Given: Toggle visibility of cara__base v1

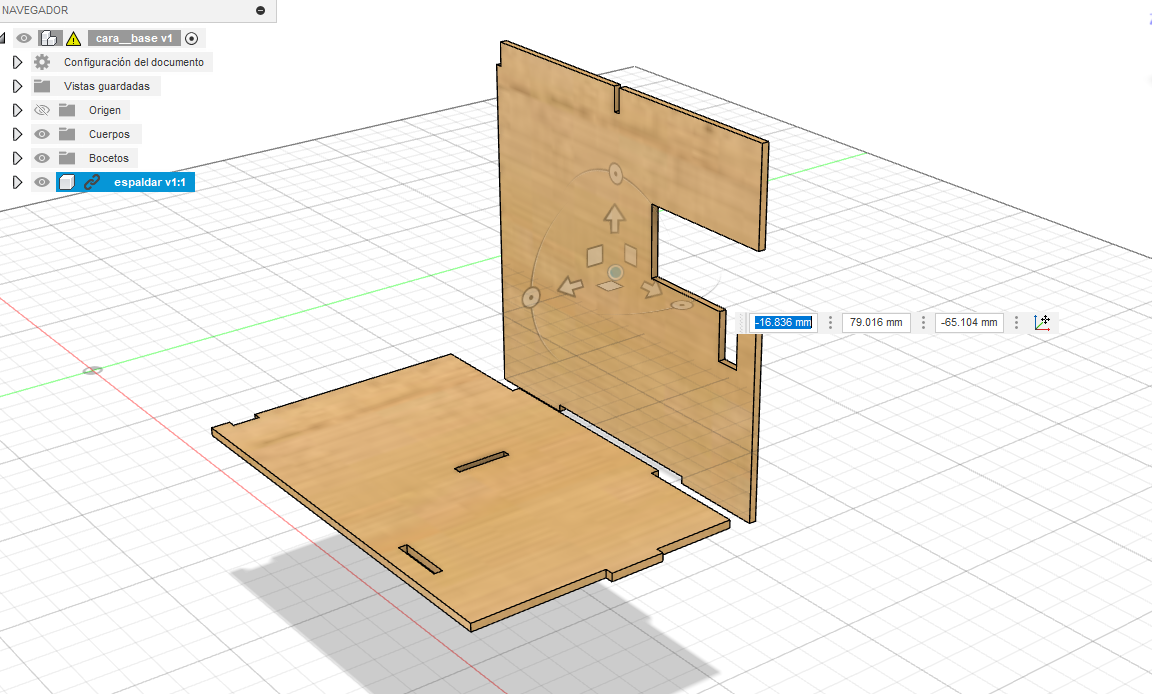Looking at the screenshot, I should click(24, 38).
